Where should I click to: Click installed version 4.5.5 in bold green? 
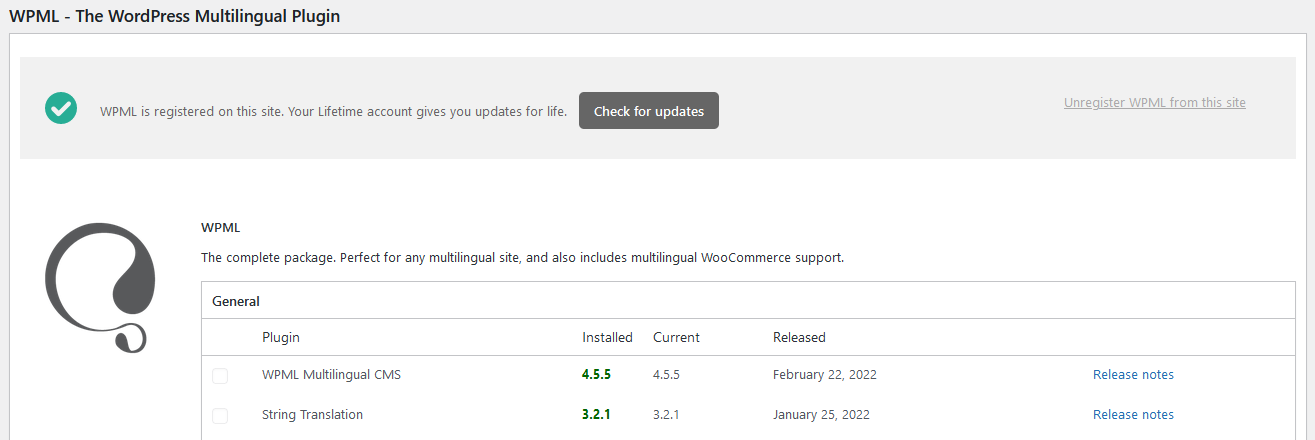click(x=596, y=375)
